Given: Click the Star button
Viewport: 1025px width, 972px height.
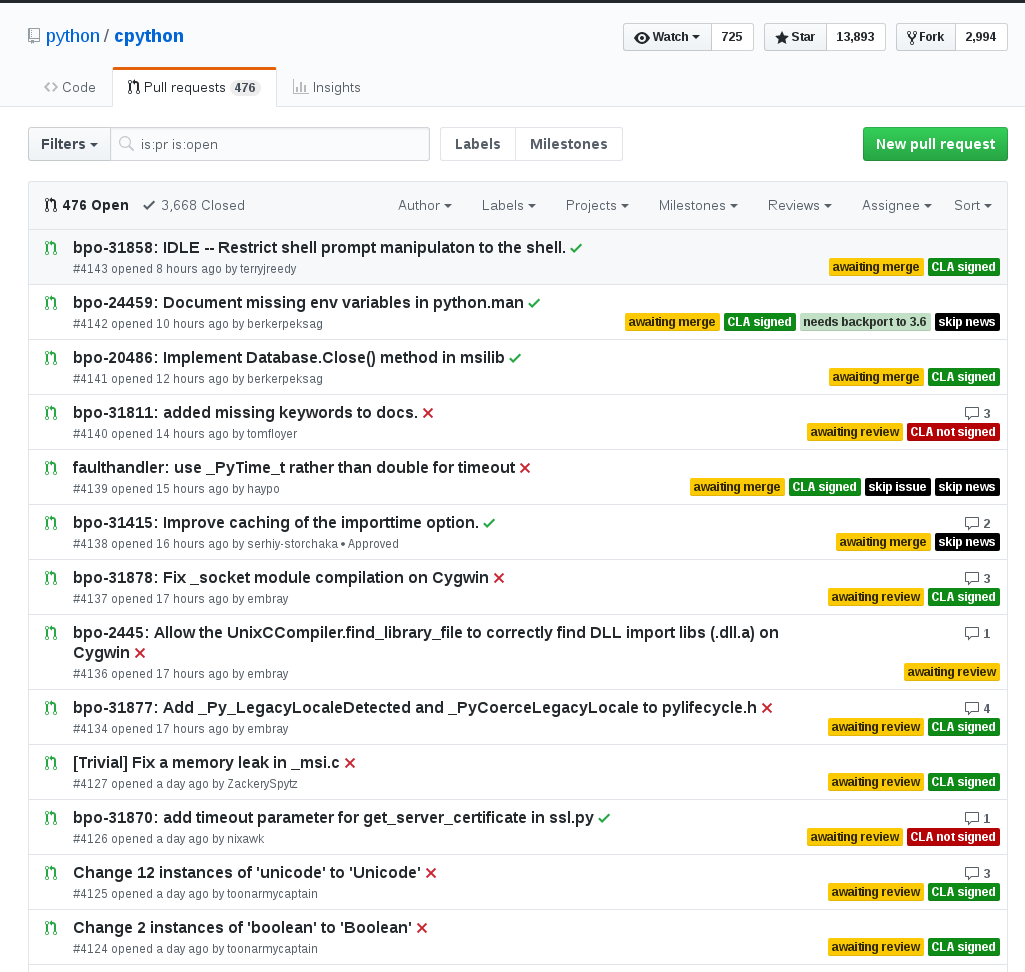Looking at the screenshot, I should tap(796, 37).
